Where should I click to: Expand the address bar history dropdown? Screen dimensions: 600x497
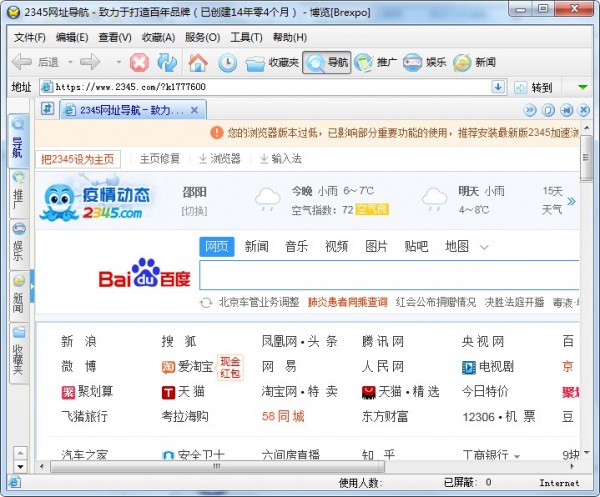(498, 87)
